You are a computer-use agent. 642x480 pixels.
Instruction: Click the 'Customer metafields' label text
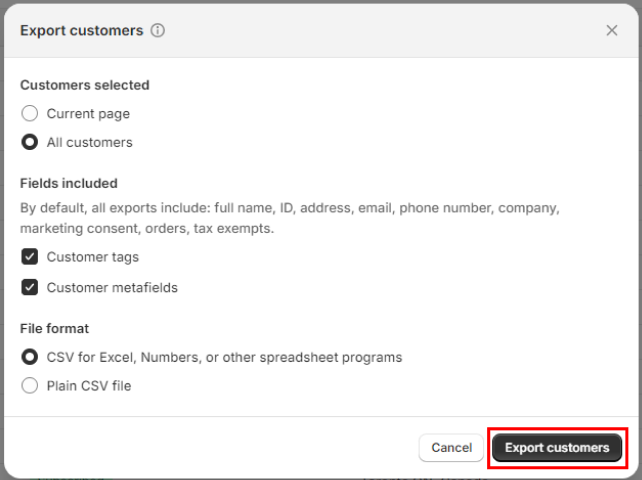tap(112, 288)
